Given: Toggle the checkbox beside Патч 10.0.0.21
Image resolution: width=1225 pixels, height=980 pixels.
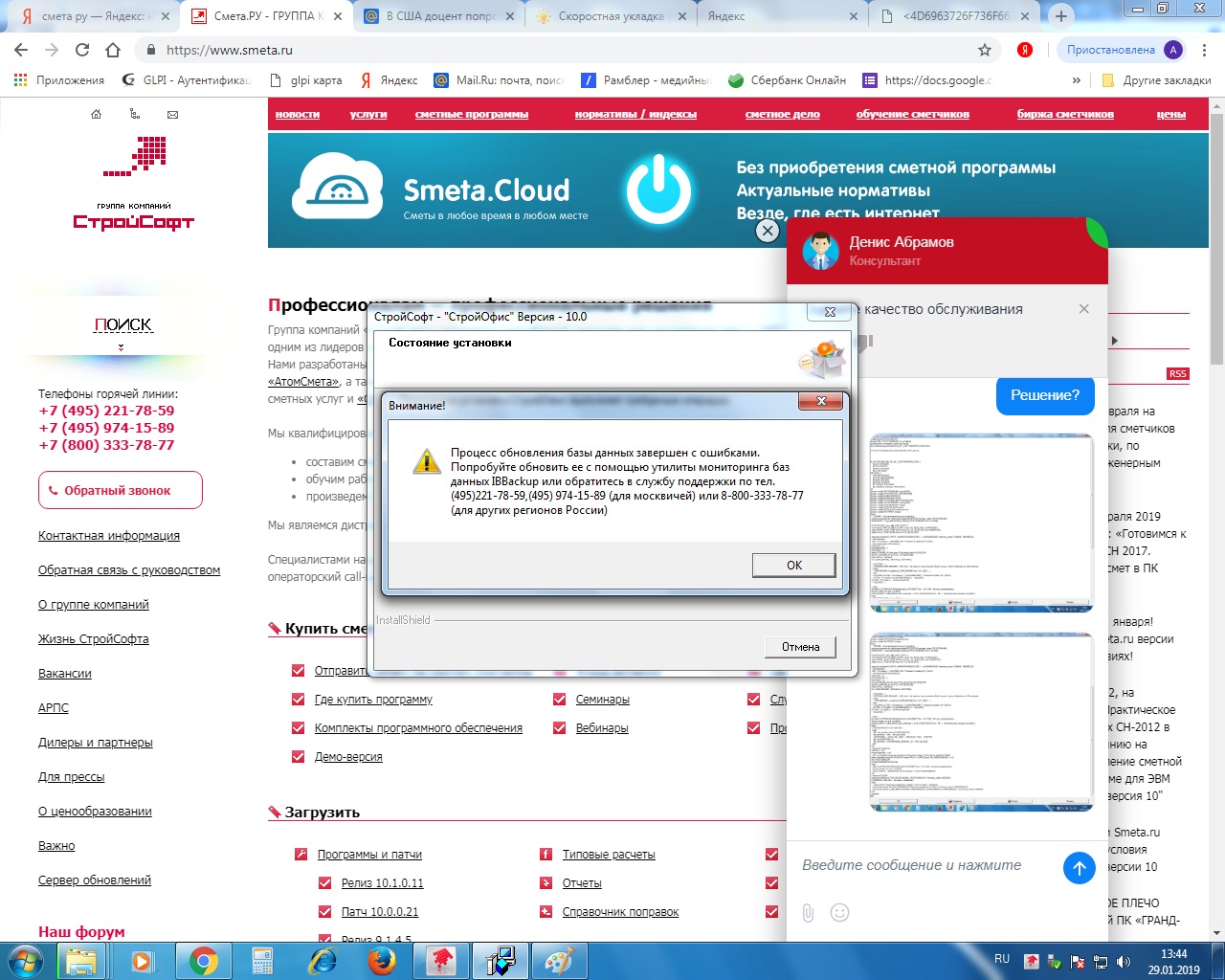Looking at the screenshot, I should (x=324, y=912).
